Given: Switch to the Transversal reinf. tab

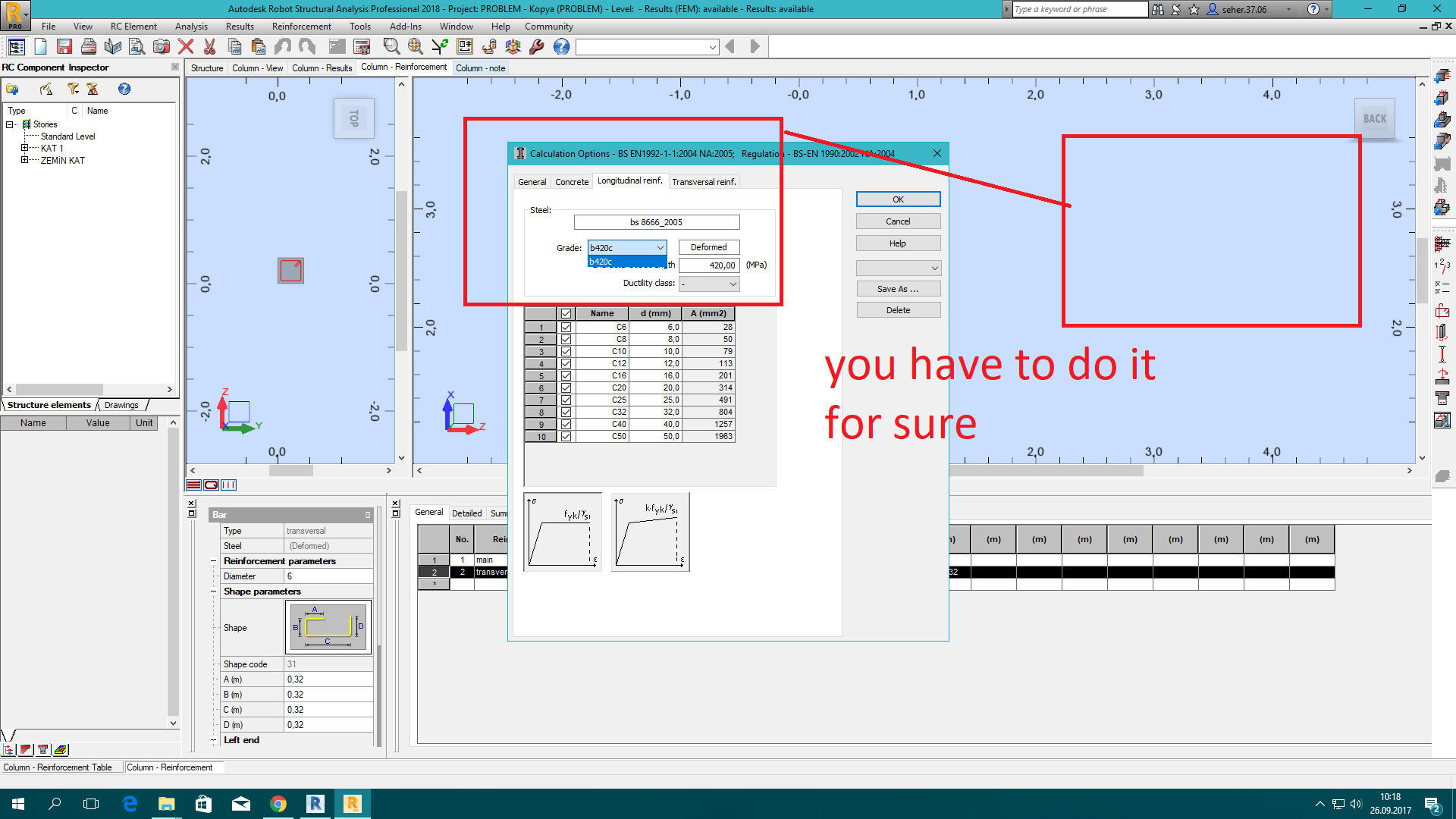Looking at the screenshot, I should (x=704, y=181).
